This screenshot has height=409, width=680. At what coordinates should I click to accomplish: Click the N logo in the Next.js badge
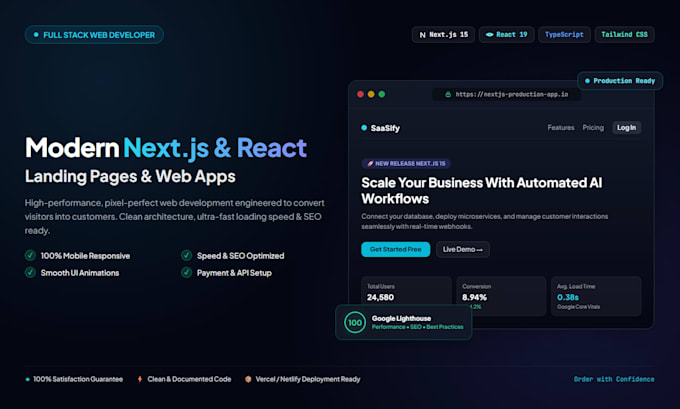tap(422, 35)
